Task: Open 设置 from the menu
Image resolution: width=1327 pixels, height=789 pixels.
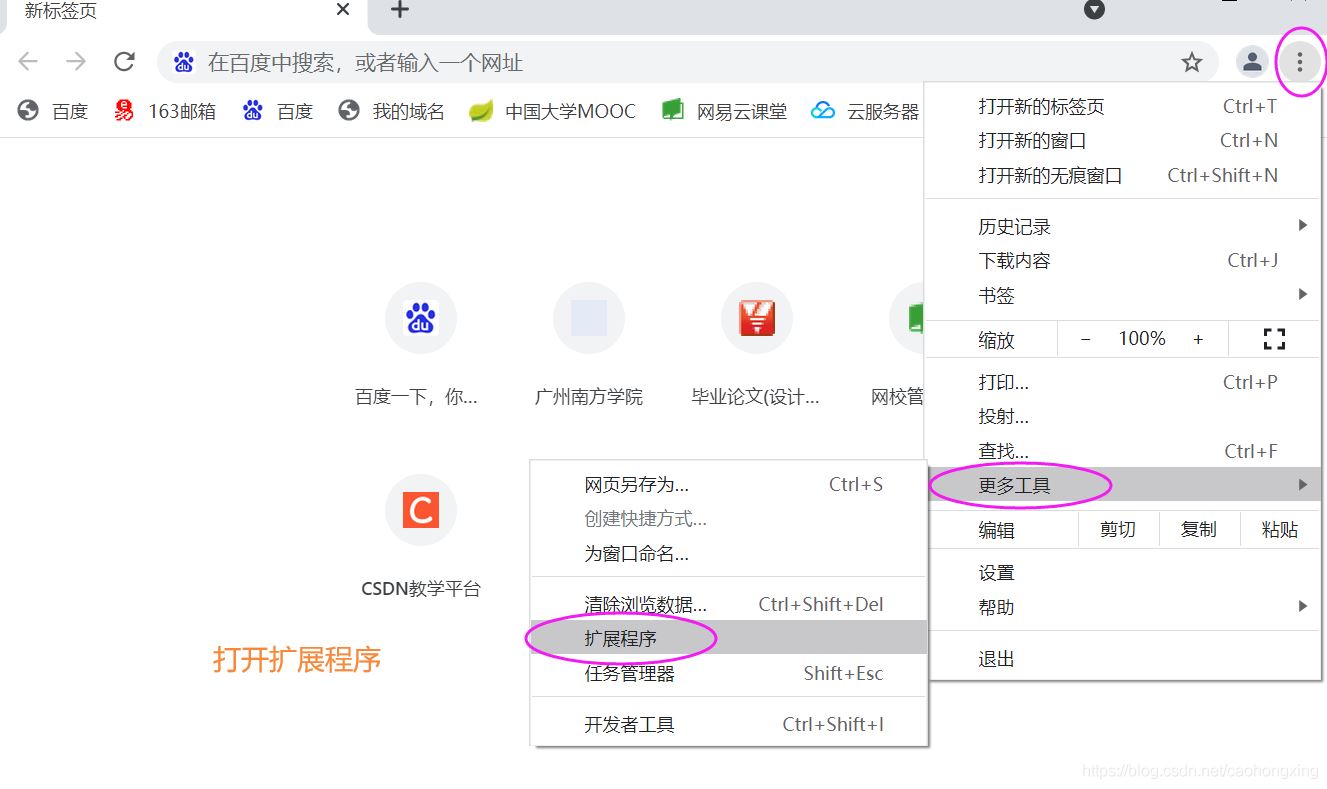Action: coord(1123,572)
